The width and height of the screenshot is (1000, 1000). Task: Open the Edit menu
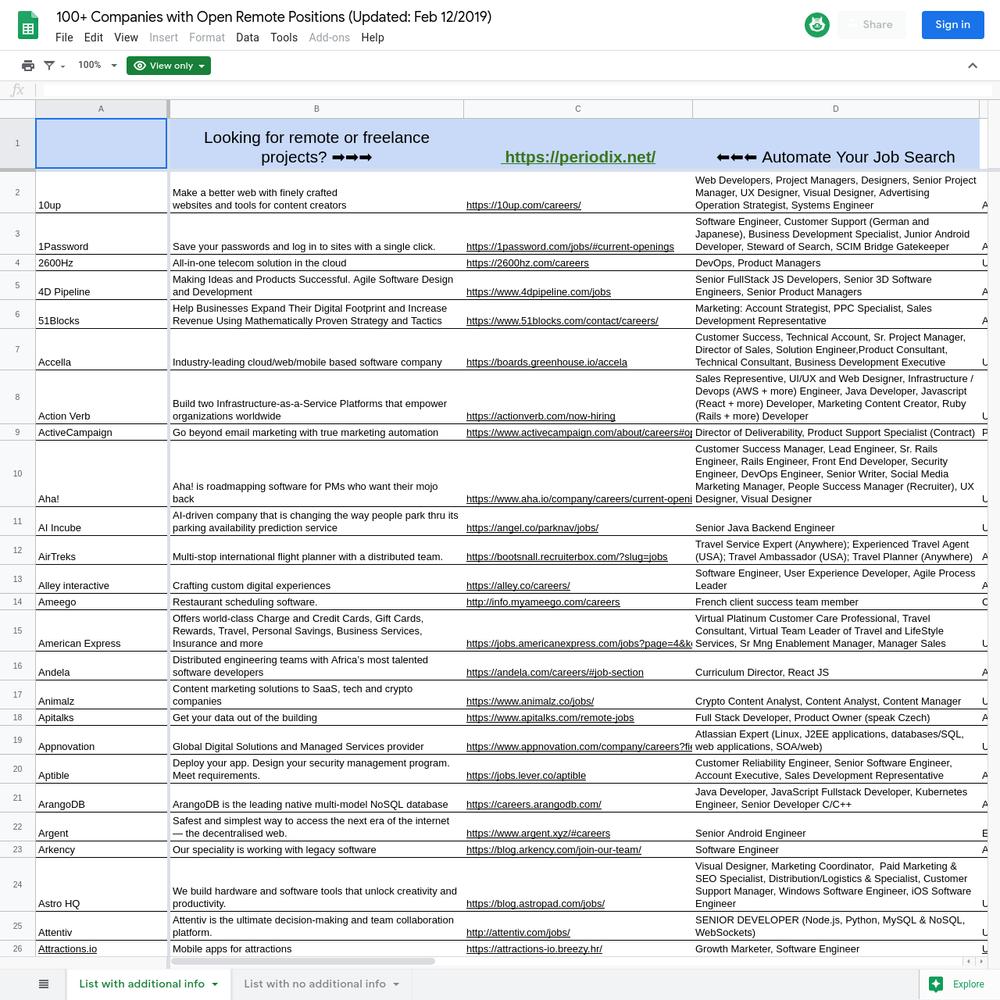point(93,38)
